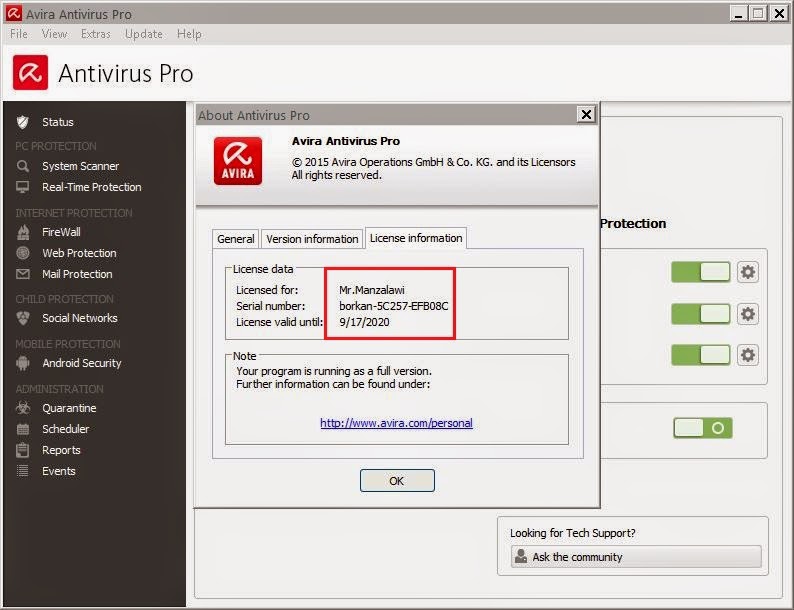Screen dimensions: 794x610
Task: Select Scheduler in the sidebar
Action: click(65, 429)
